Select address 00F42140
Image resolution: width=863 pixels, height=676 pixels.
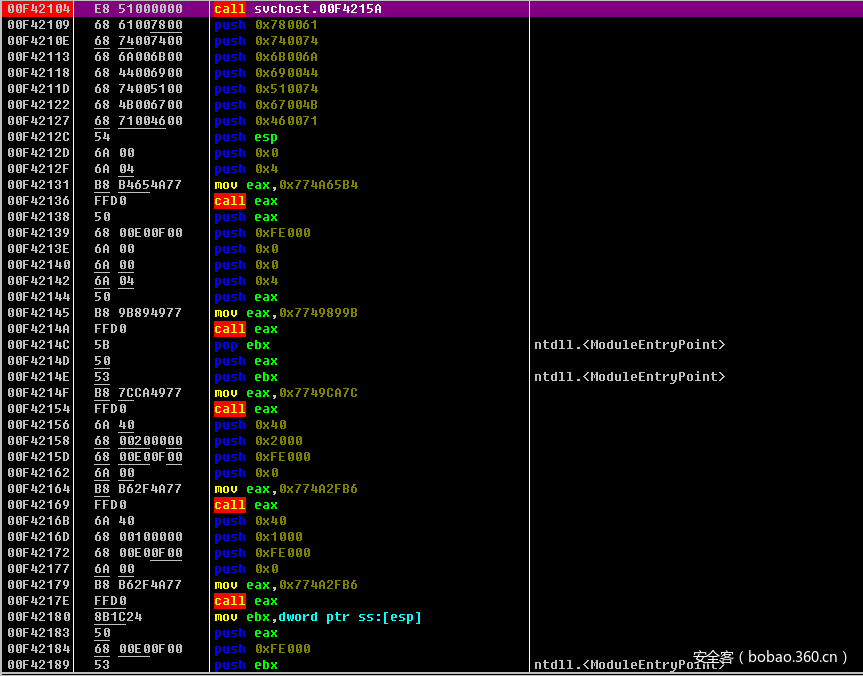[x=39, y=264]
